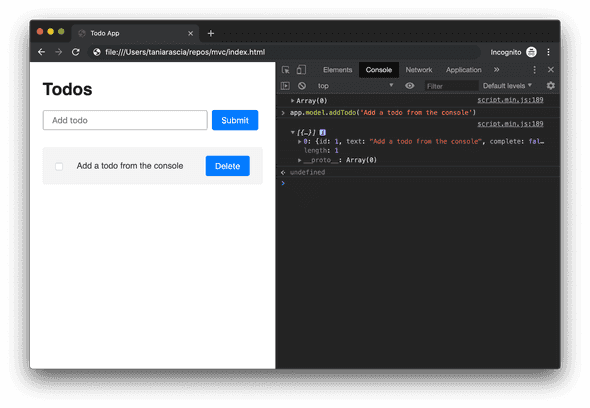Open console settings gear
The height and width of the screenshot is (408, 590).
coord(550,86)
